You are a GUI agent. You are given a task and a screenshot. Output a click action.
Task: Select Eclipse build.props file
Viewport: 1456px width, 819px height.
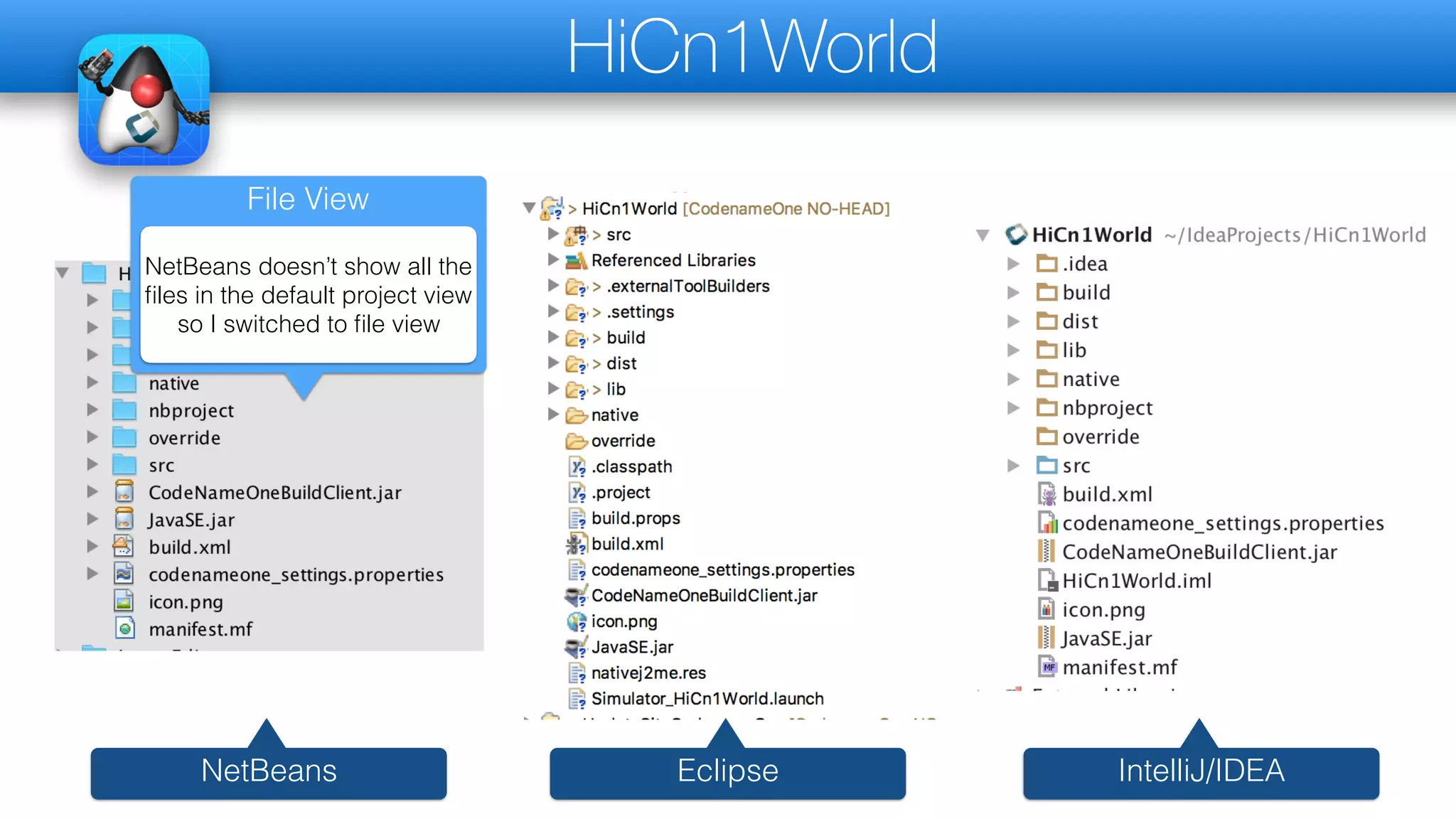[x=624, y=518]
